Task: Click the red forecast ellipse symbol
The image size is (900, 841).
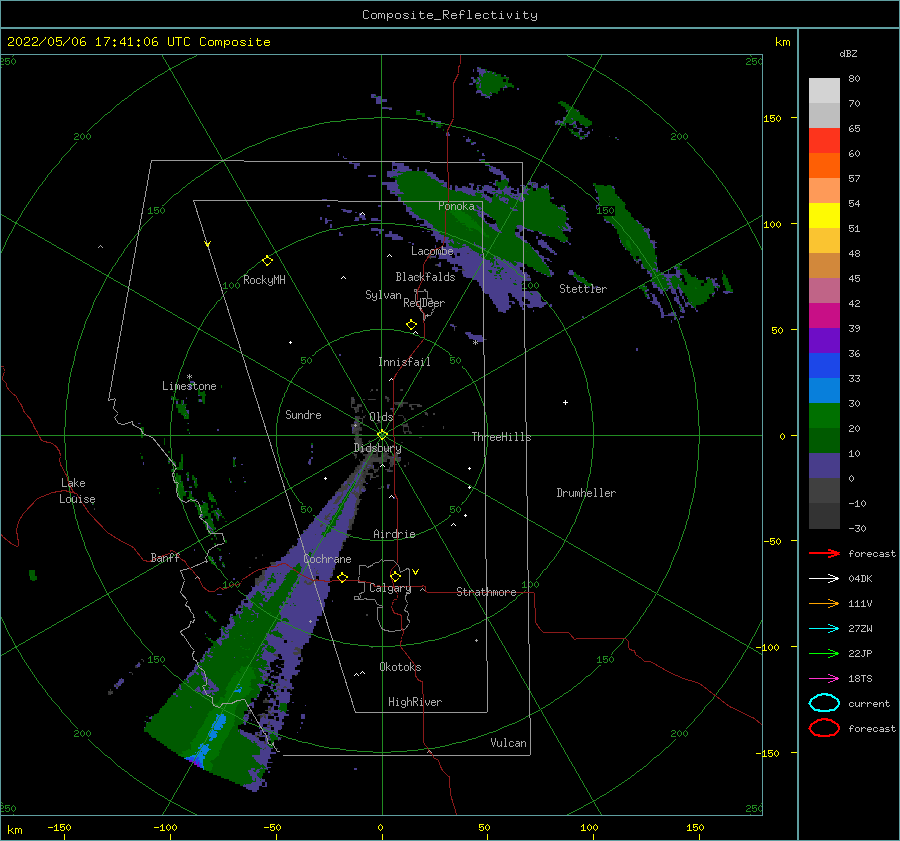Action: click(x=824, y=728)
